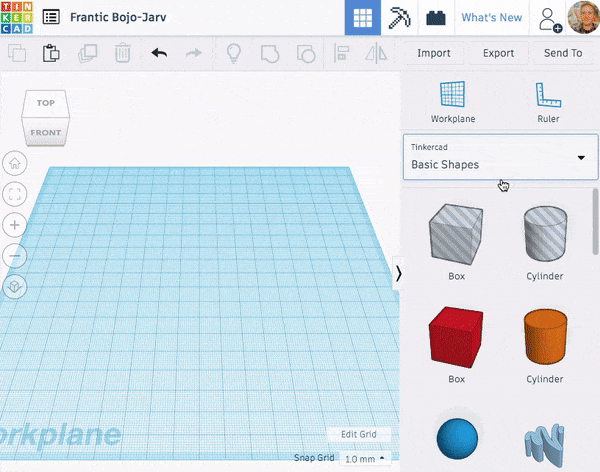Viewport: 600px width, 472px height.
Task: Click the FRONT face of the view cube
Action: pyautogui.click(x=46, y=132)
